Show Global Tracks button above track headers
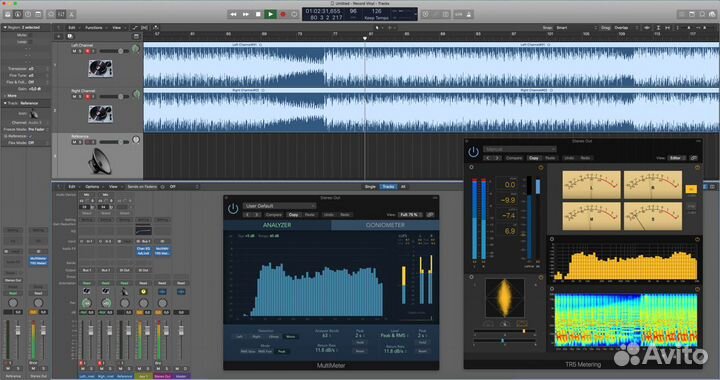The height and width of the screenshot is (380, 720). coord(136,36)
